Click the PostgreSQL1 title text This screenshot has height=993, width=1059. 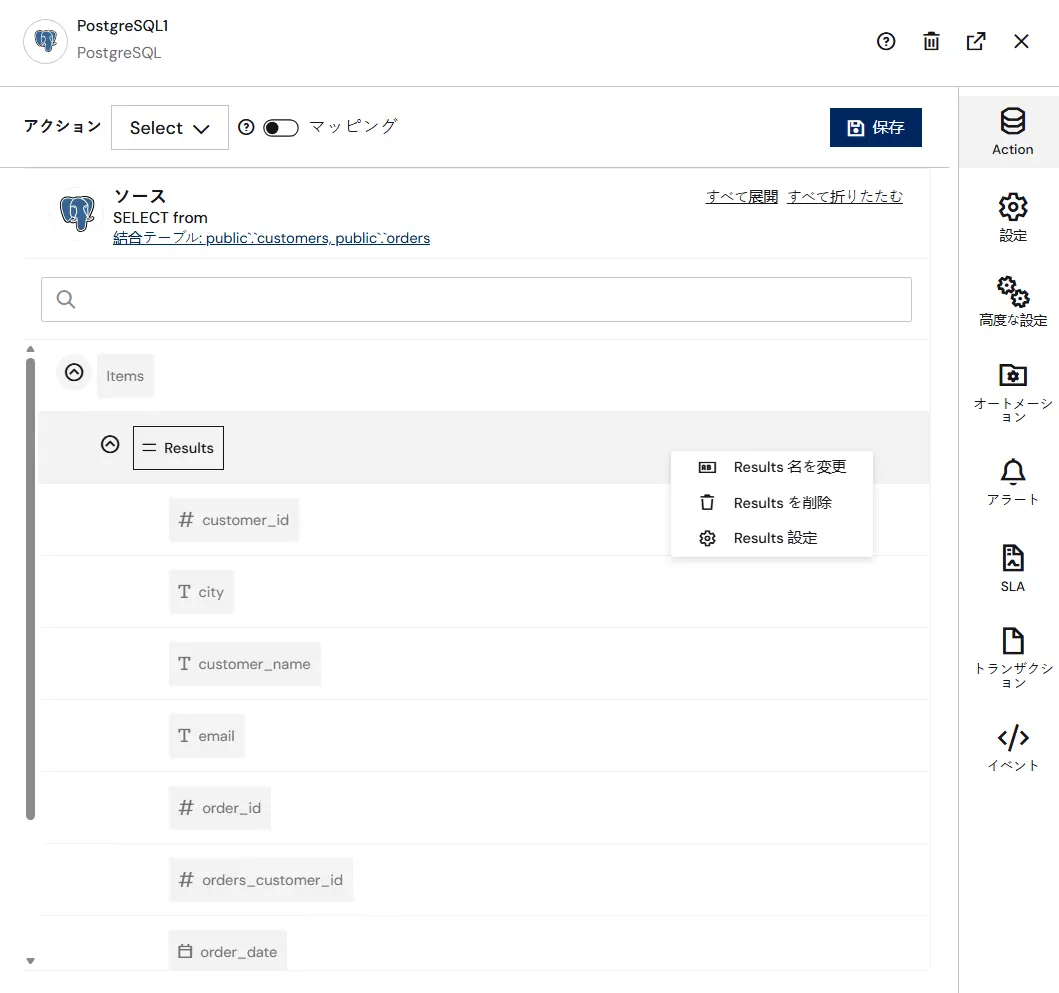(x=122, y=26)
